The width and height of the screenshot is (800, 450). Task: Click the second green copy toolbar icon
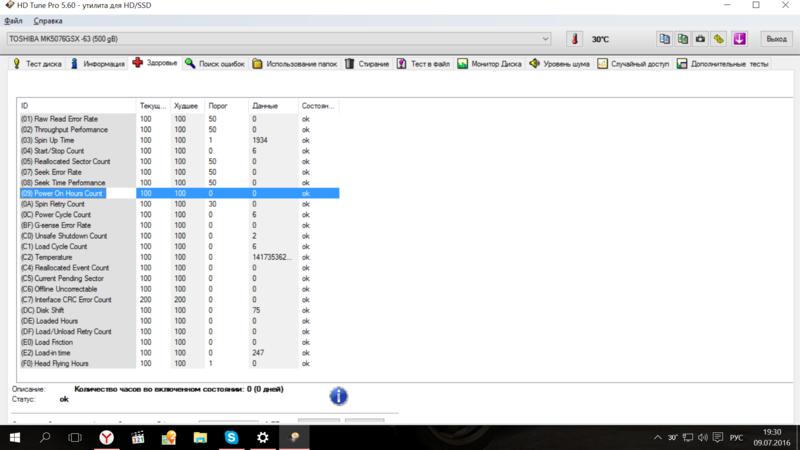683,39
